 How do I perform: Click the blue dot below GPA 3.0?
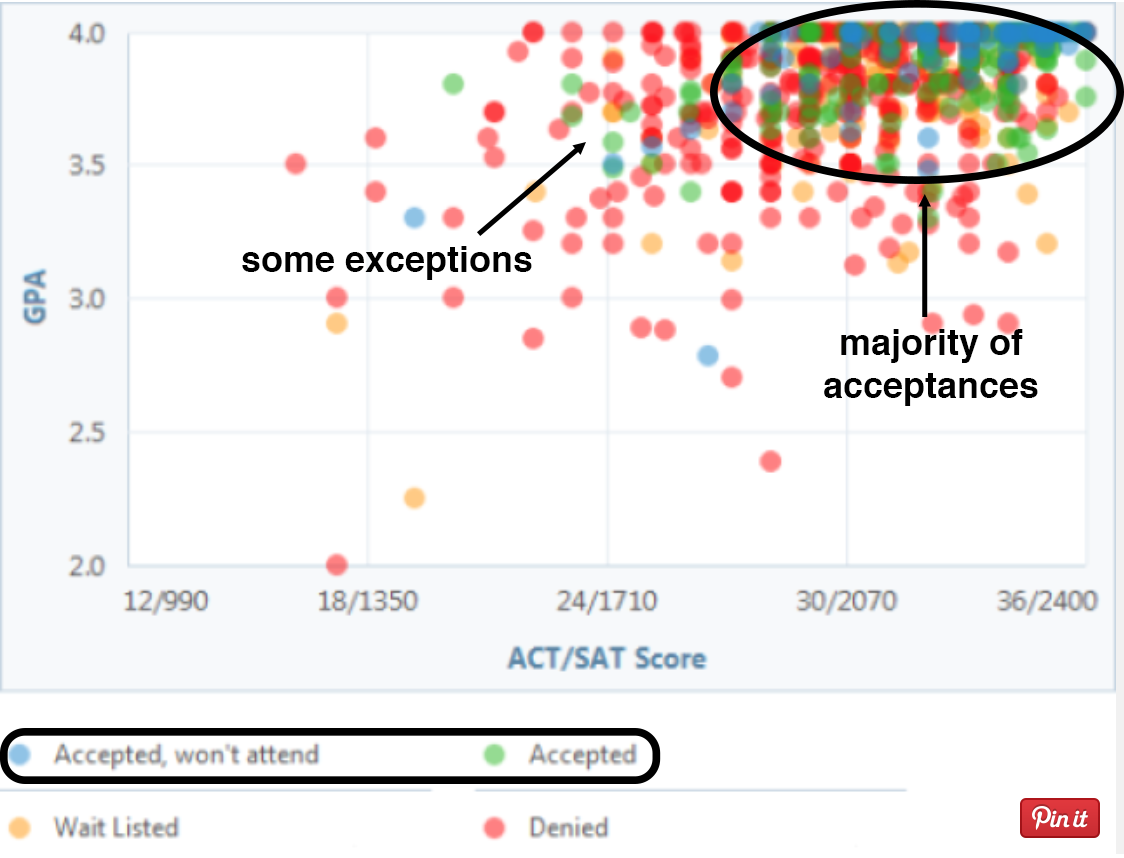(x=708, y=355)
